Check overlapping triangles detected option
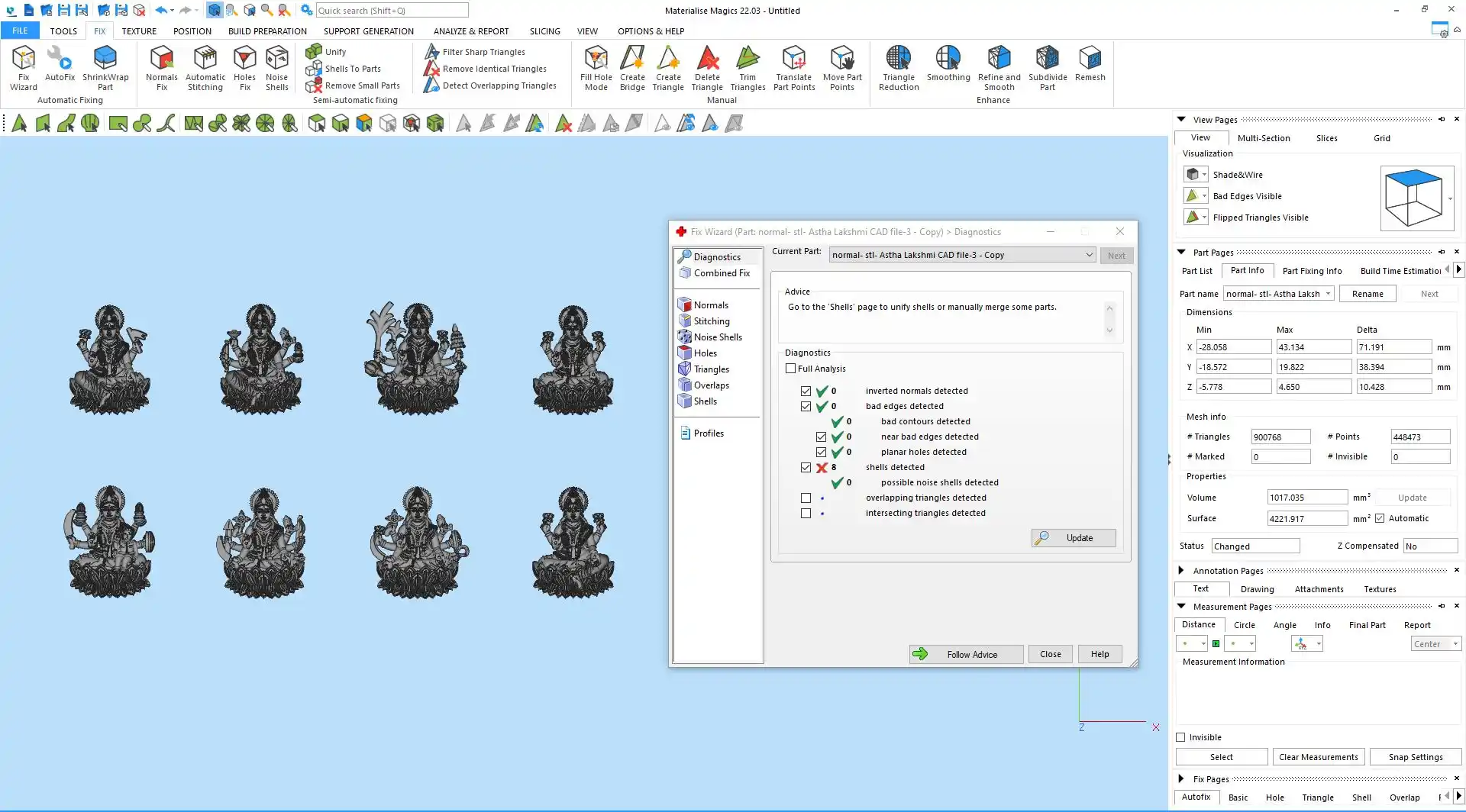 click(806, 498)
